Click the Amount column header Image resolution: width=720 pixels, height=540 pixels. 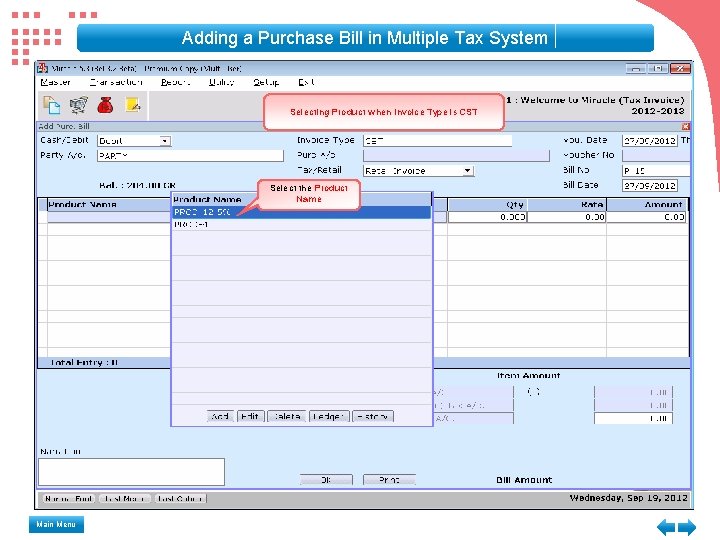click(647, 204)
